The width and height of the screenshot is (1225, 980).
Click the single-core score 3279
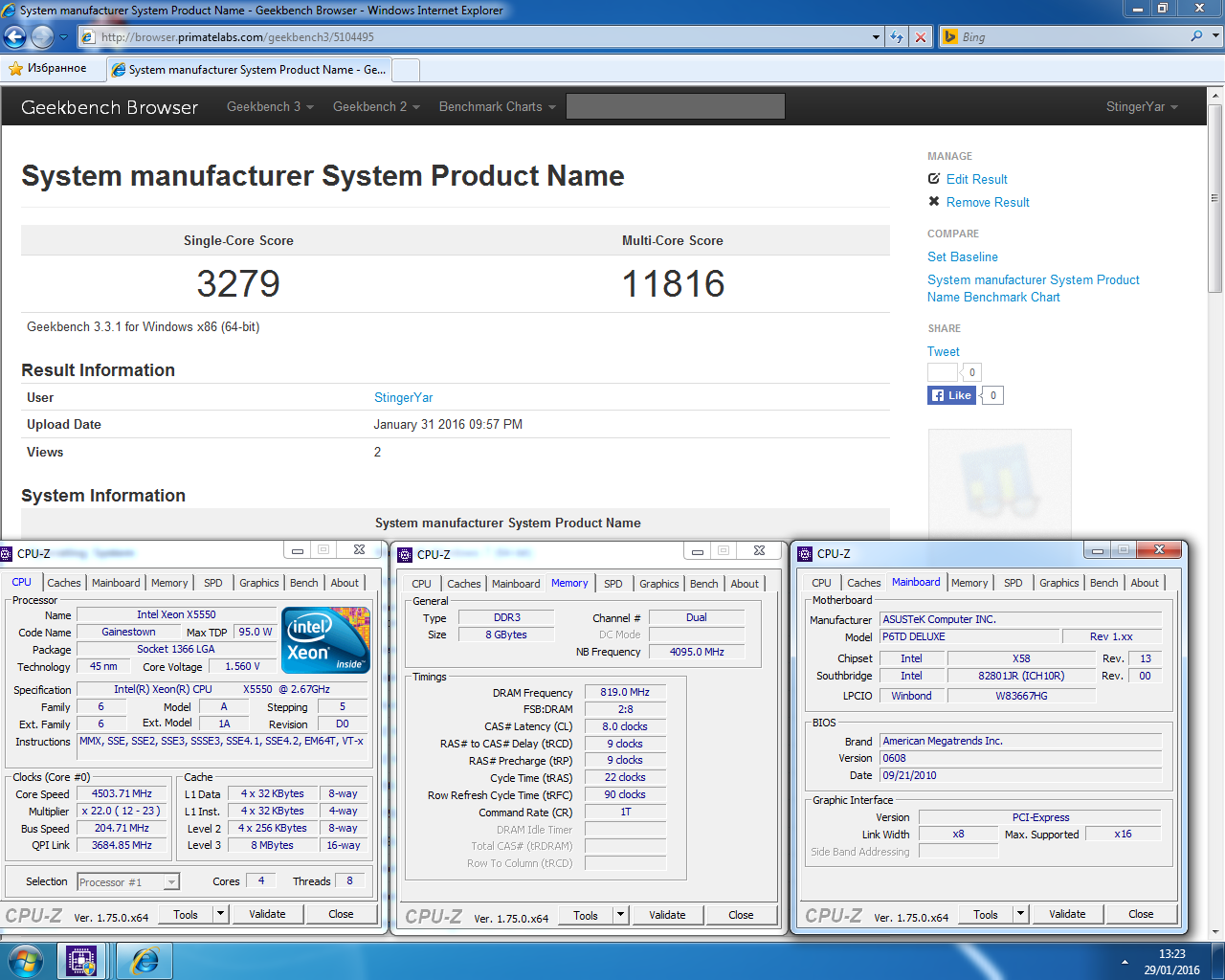(x=238, y=283)
